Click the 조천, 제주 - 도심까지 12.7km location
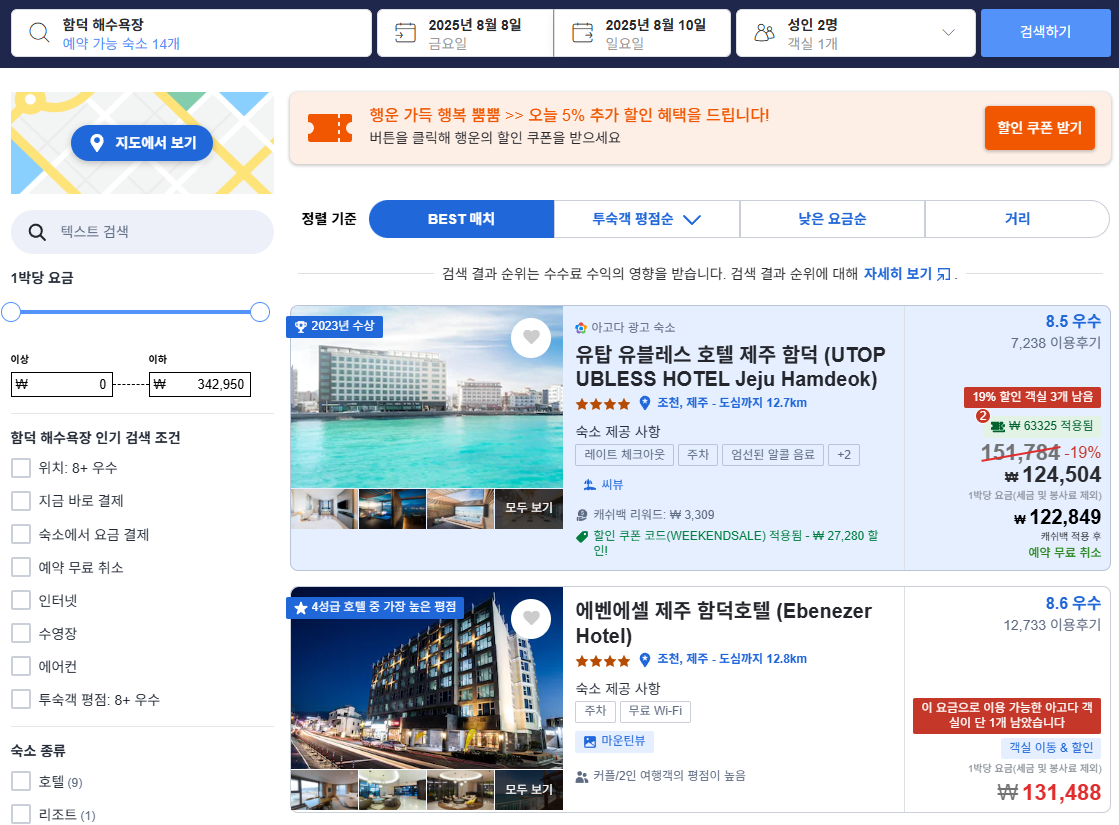 pos(732,403)
